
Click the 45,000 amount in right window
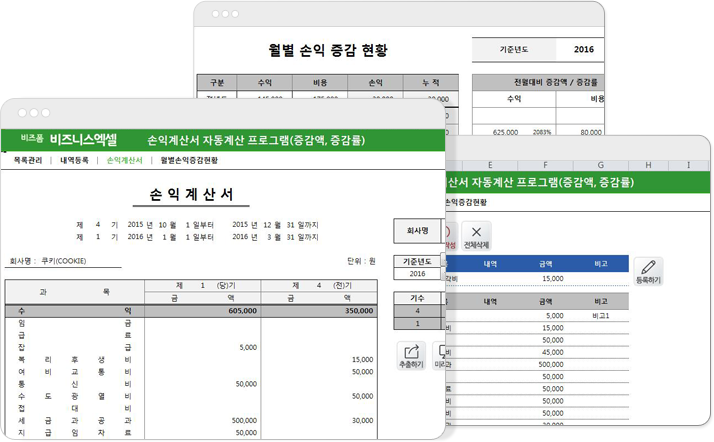[553, 352]
